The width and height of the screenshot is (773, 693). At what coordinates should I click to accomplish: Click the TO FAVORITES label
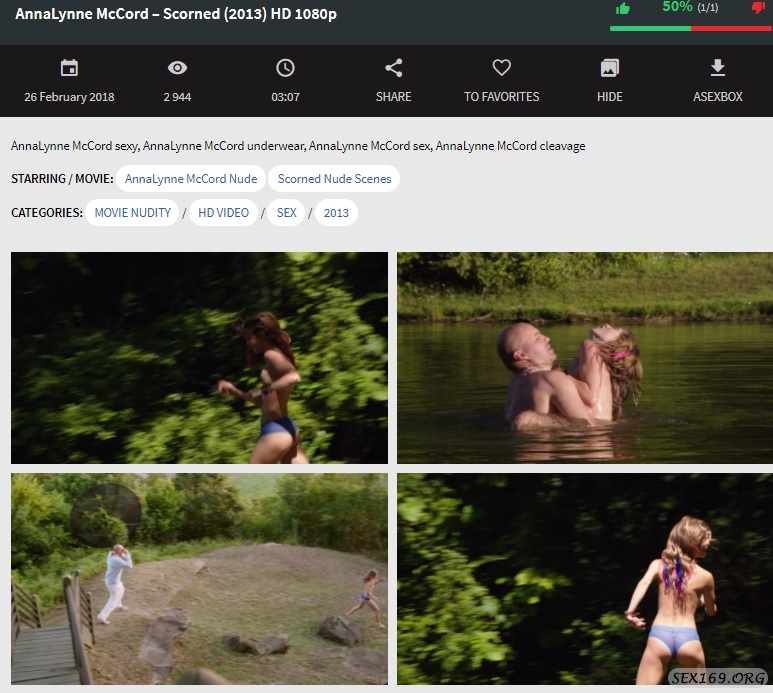point(501,97)
